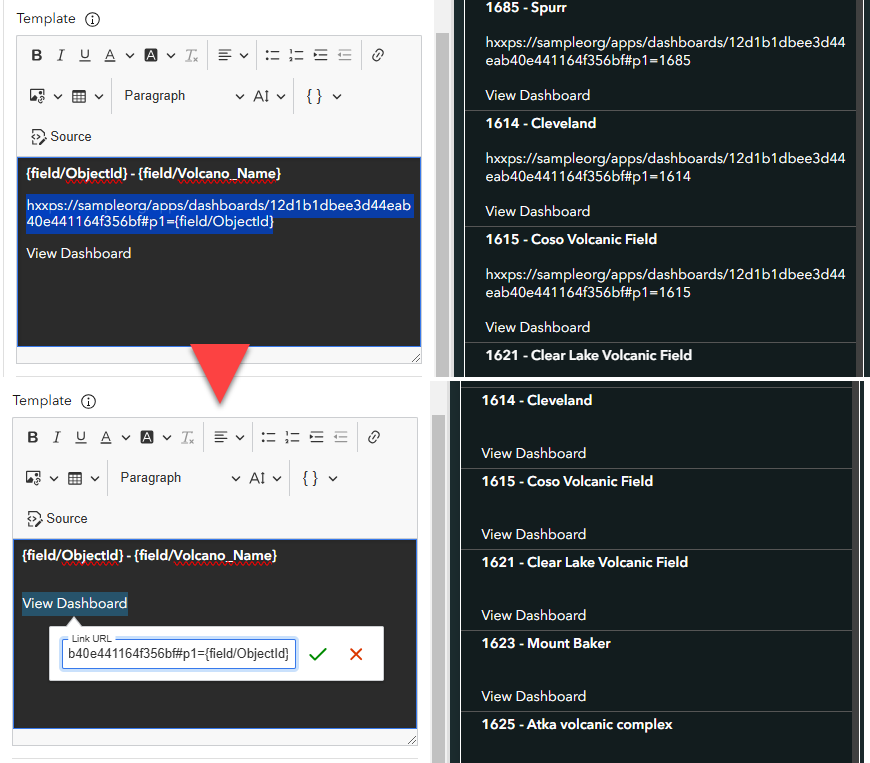The image size is (870, 763).
Task: Click inside the Link URL input field
Action: [178, 653]
